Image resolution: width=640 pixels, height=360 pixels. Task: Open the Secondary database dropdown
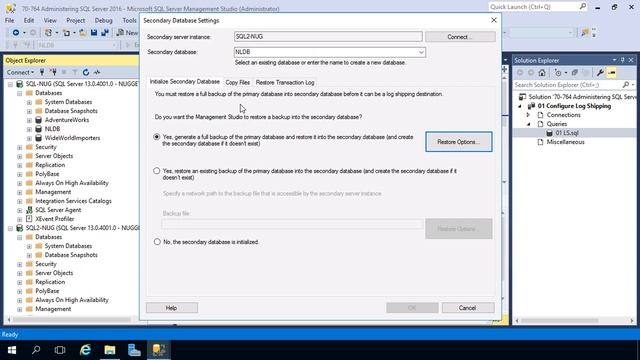tap(421, 52)
